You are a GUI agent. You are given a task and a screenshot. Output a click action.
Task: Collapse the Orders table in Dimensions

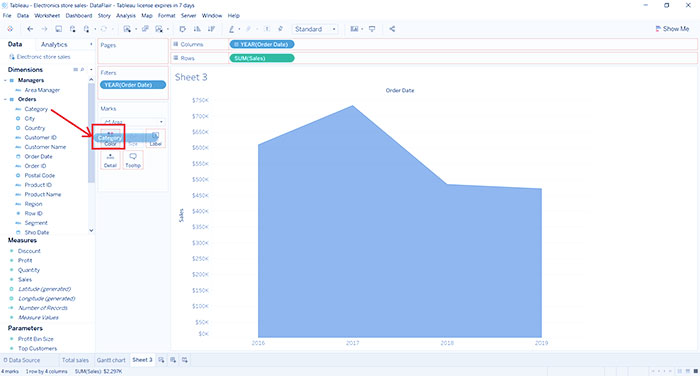[x=5, y=99]
